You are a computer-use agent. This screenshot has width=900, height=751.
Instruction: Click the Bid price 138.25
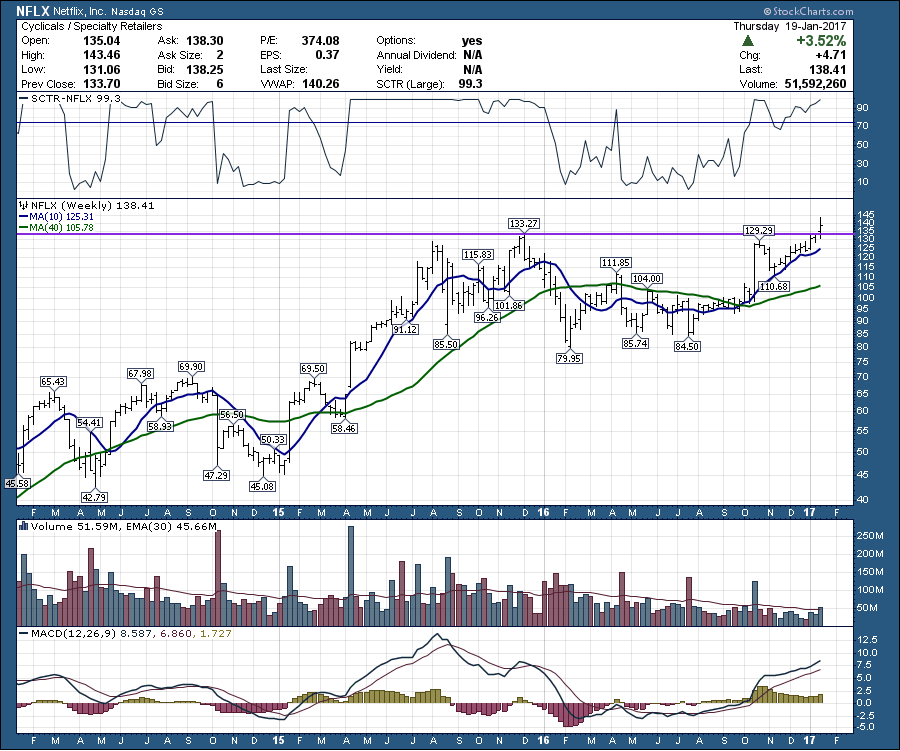(x=204, y=69)
